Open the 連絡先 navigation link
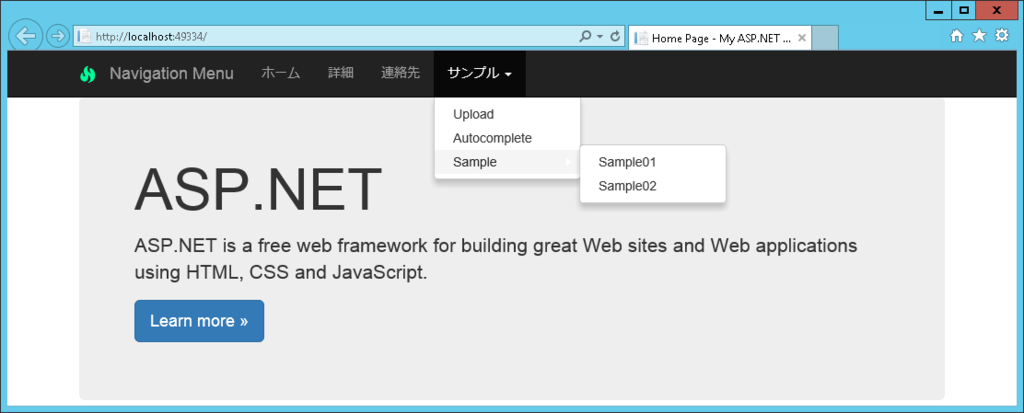 pos(400,73)
